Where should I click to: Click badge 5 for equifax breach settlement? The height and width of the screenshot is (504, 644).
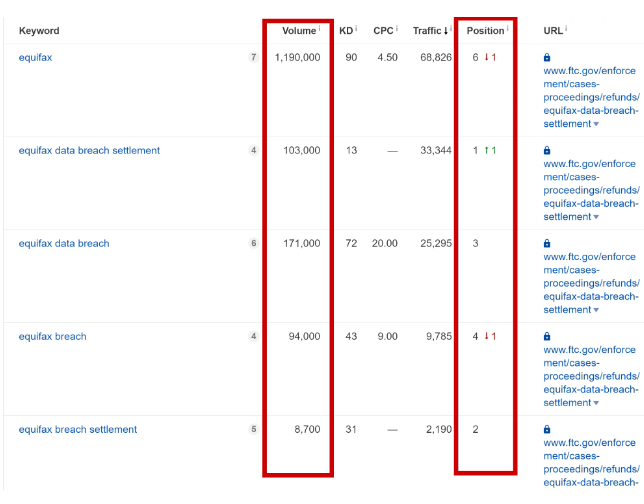click(x=253, y=429)
